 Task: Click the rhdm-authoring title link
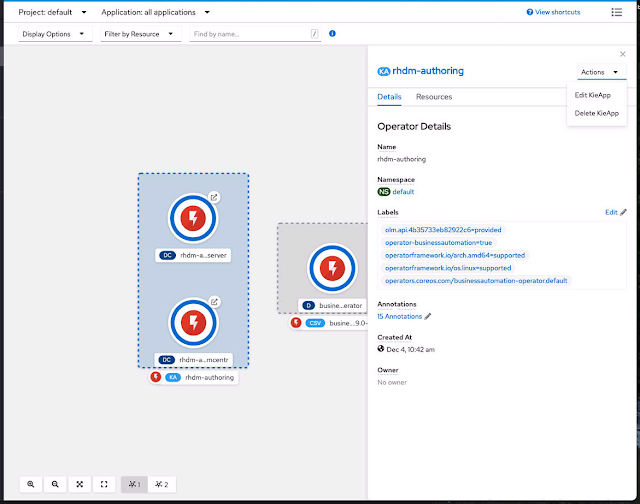pos(428,71)
